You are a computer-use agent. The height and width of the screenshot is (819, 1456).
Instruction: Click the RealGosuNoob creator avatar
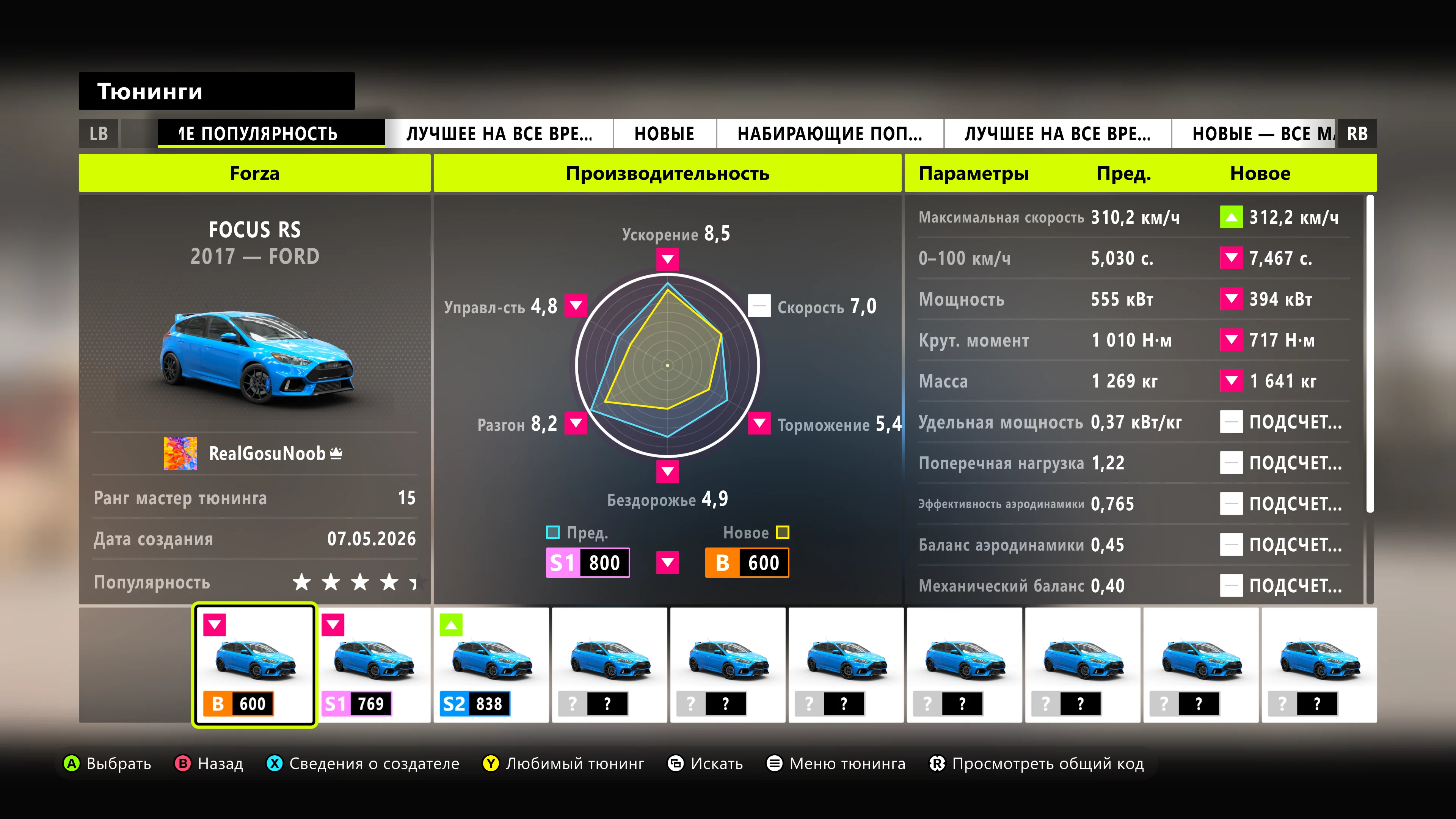click(180, 453)
